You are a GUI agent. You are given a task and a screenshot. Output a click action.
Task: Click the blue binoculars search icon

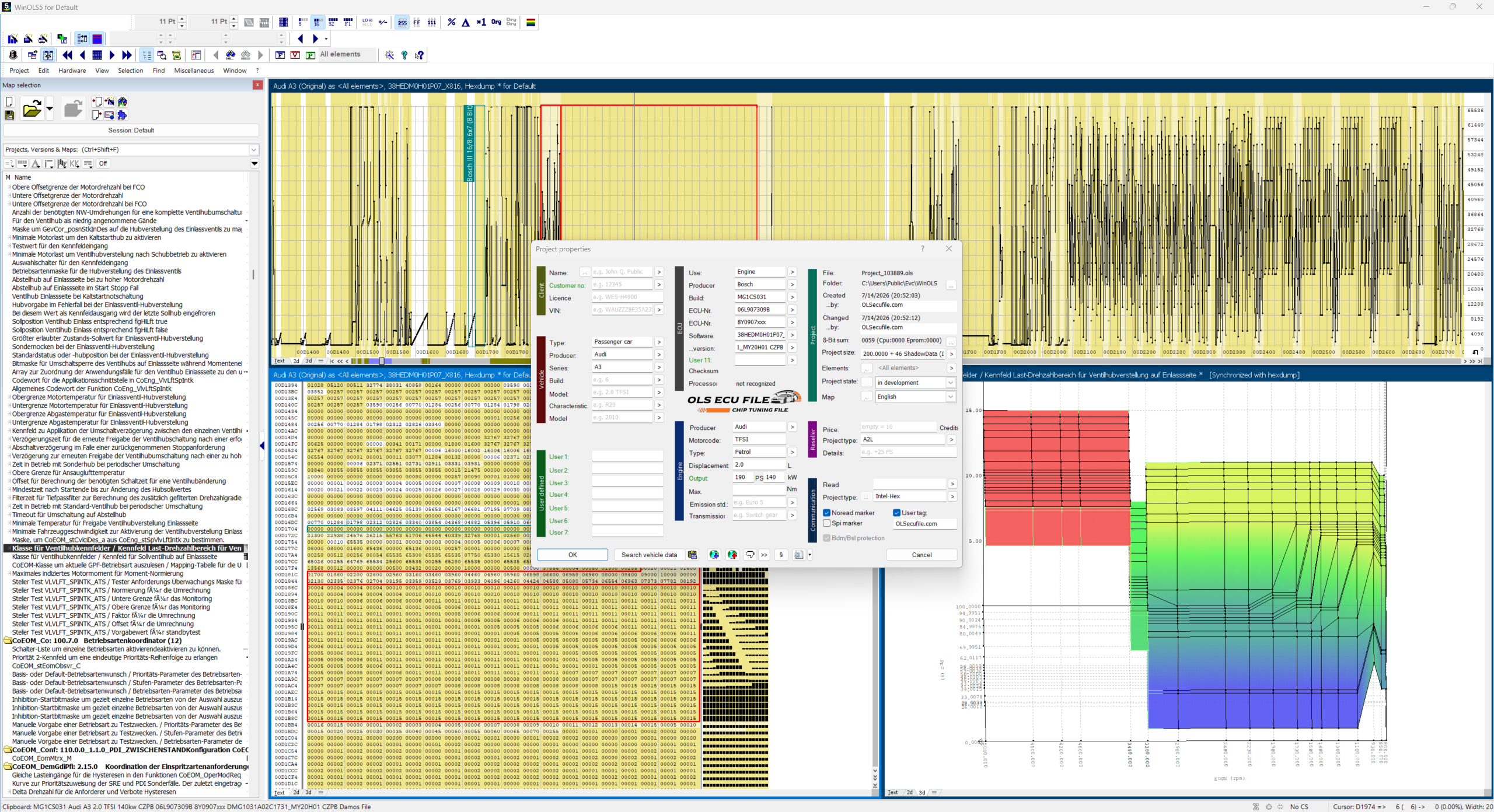(231, 55)
